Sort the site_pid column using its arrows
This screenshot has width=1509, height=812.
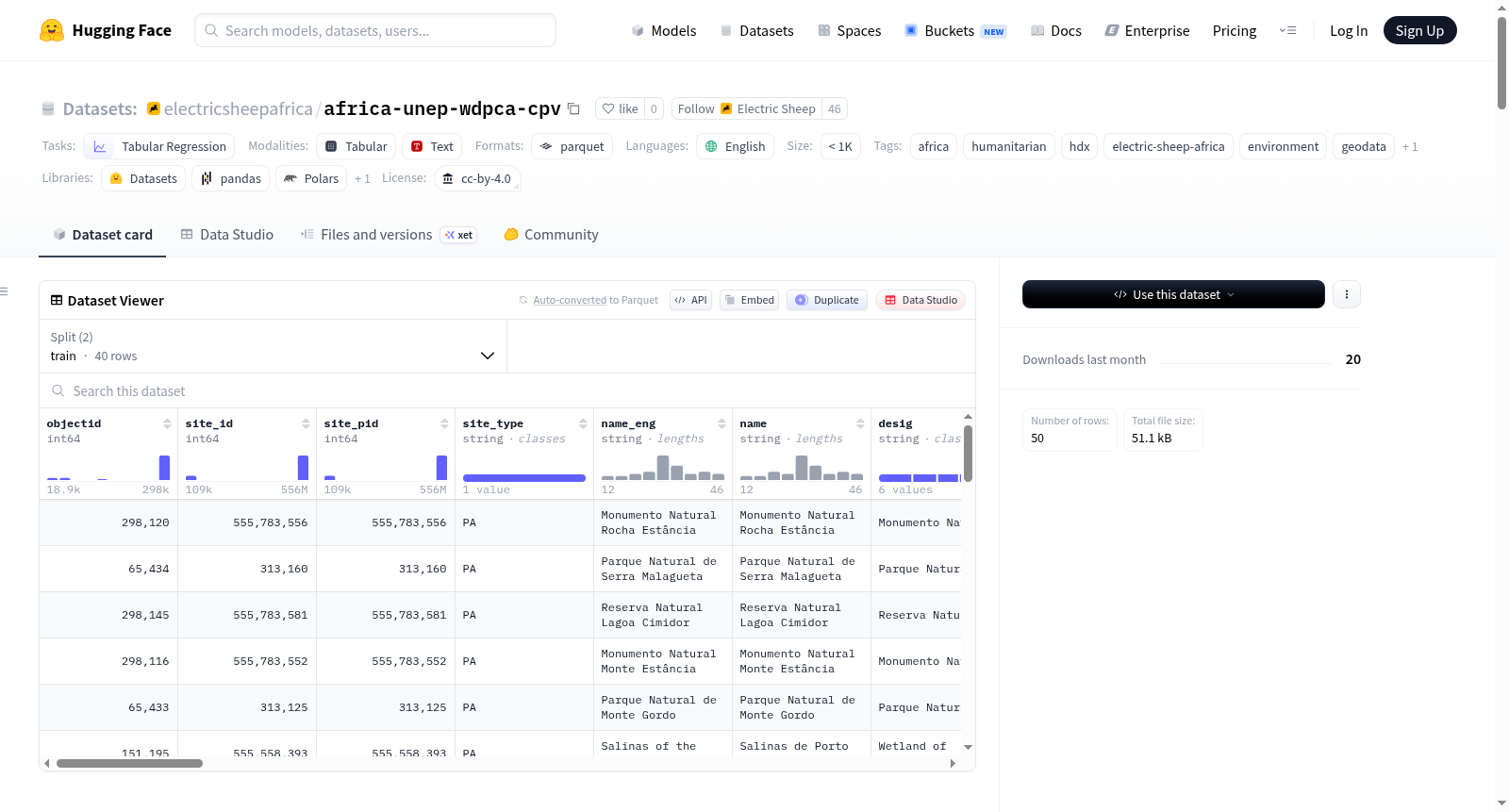click(x=444, y=423)
